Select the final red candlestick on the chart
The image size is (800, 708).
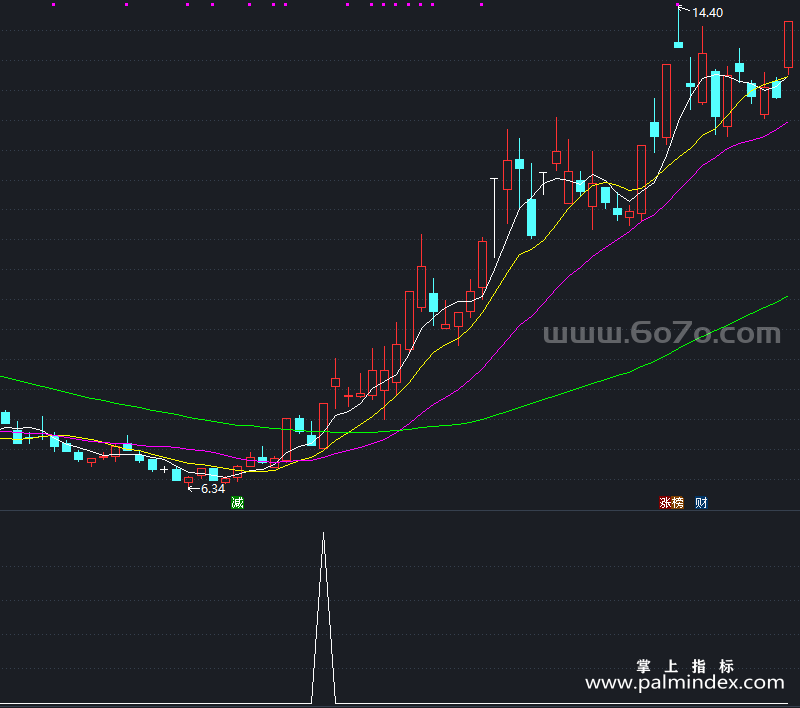788,45
